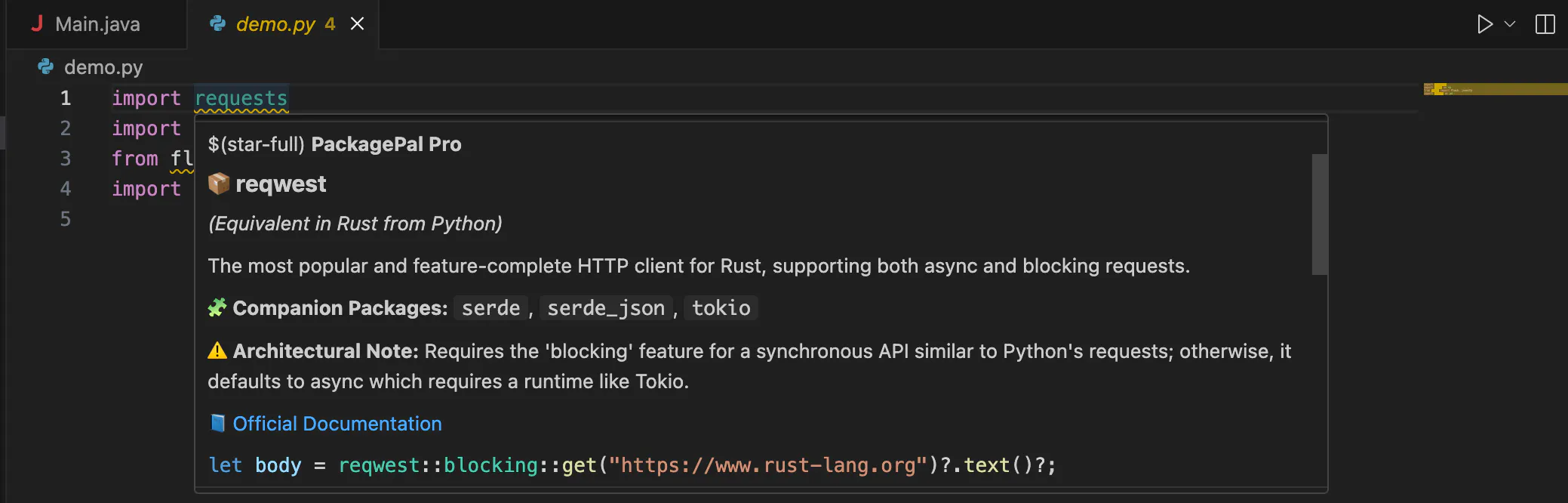
Task: Click the Equivalent in Rust from Python text
Action: click(x=355, y=224)
